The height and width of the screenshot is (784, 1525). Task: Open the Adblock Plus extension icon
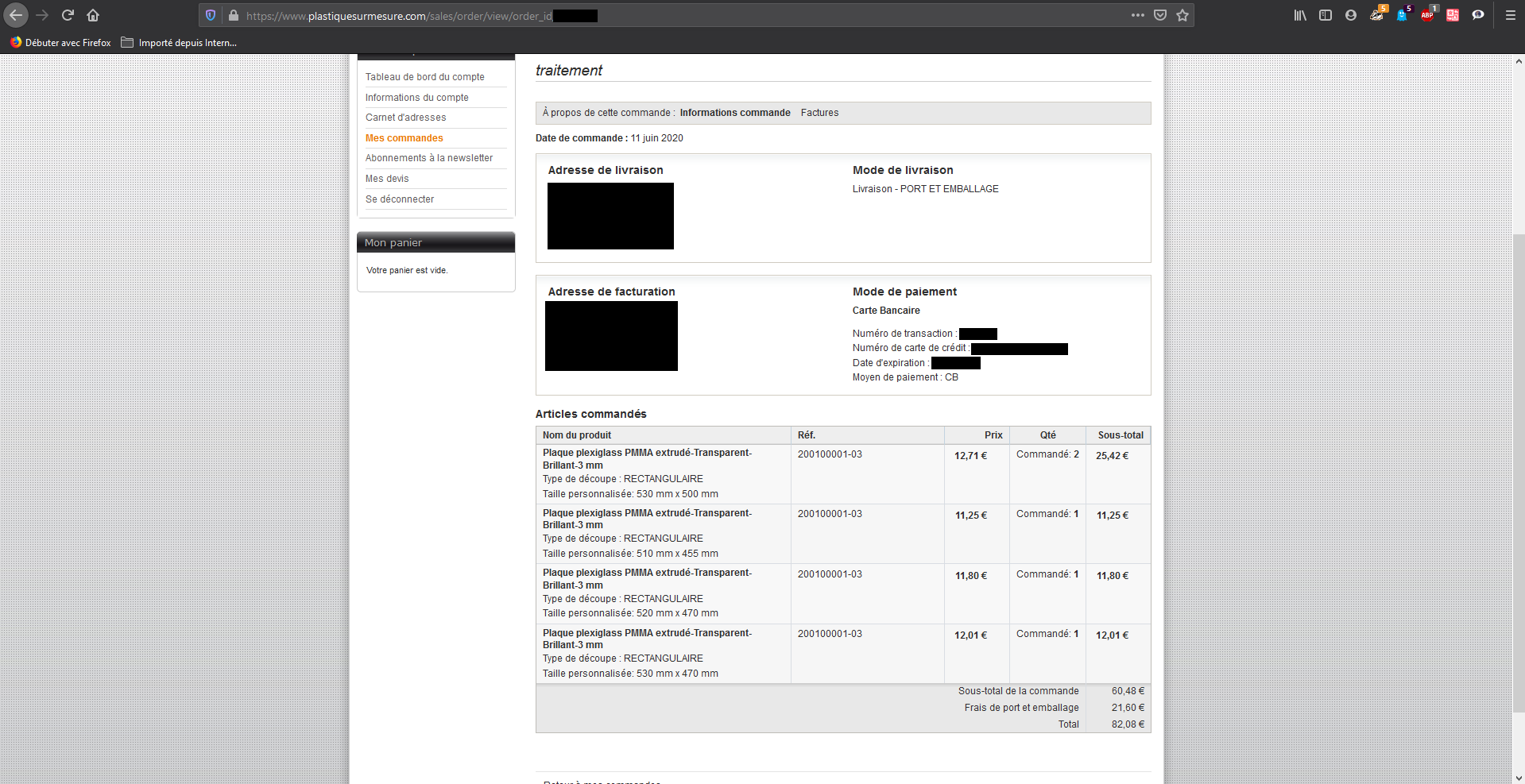pyautogui.click(x=1427, y=15)
